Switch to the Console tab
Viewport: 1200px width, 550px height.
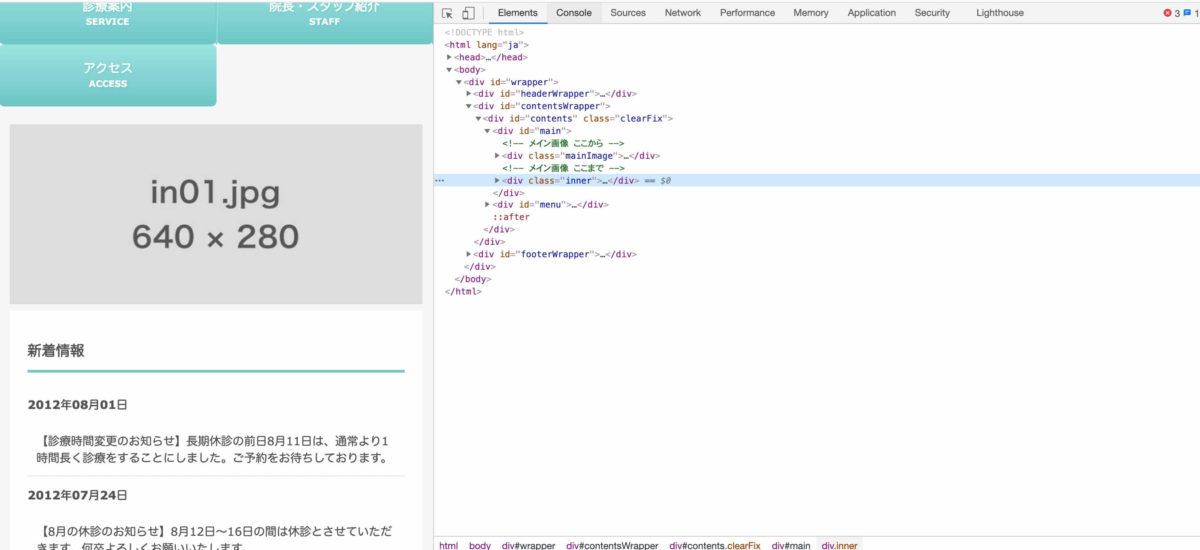[x=574, y=13]
